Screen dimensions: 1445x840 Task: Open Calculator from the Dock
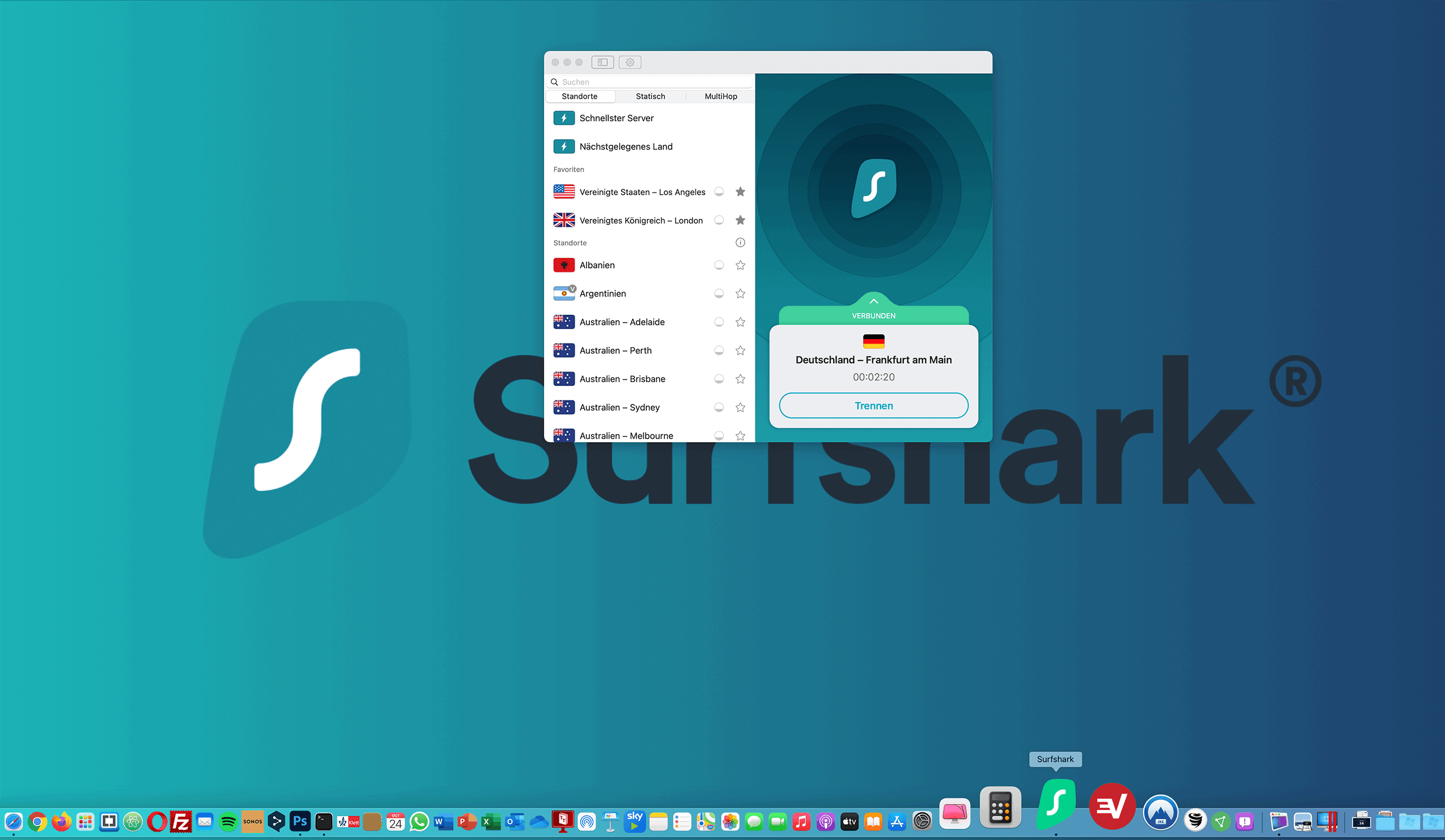[1000, 807]
